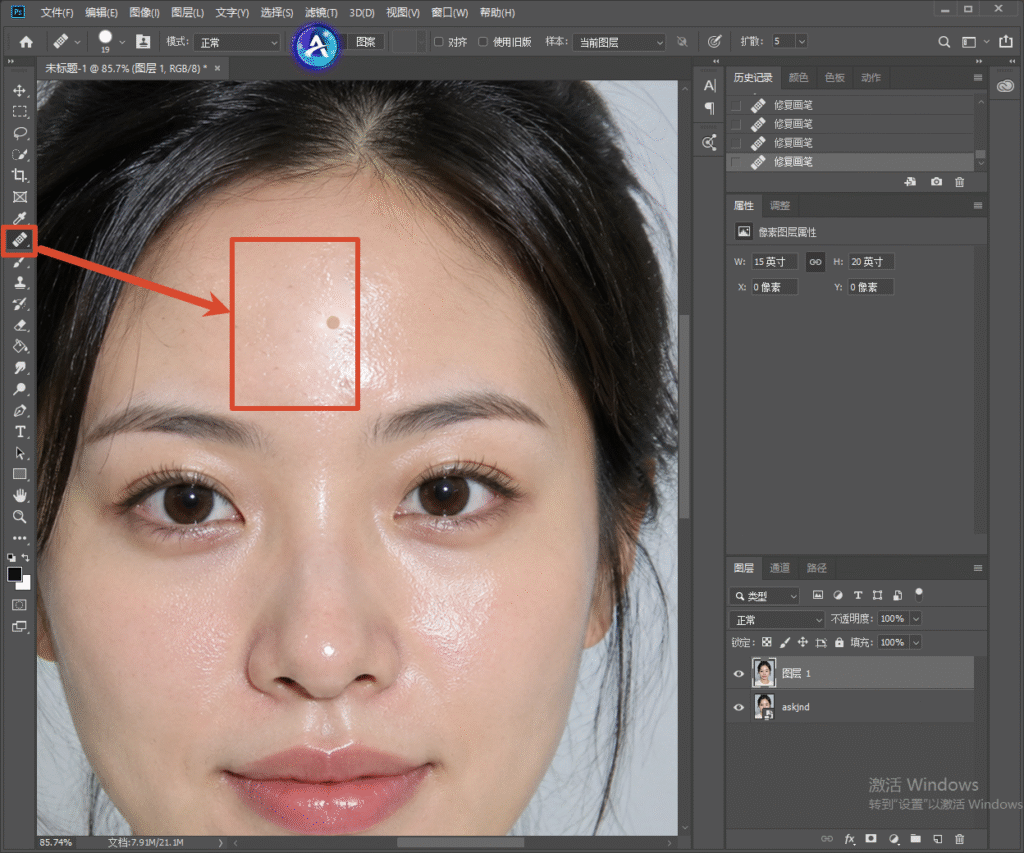Add a layer mask in Layers panel
The height and width of the screenshot is (853, 1024).
[x=871, y=839]
